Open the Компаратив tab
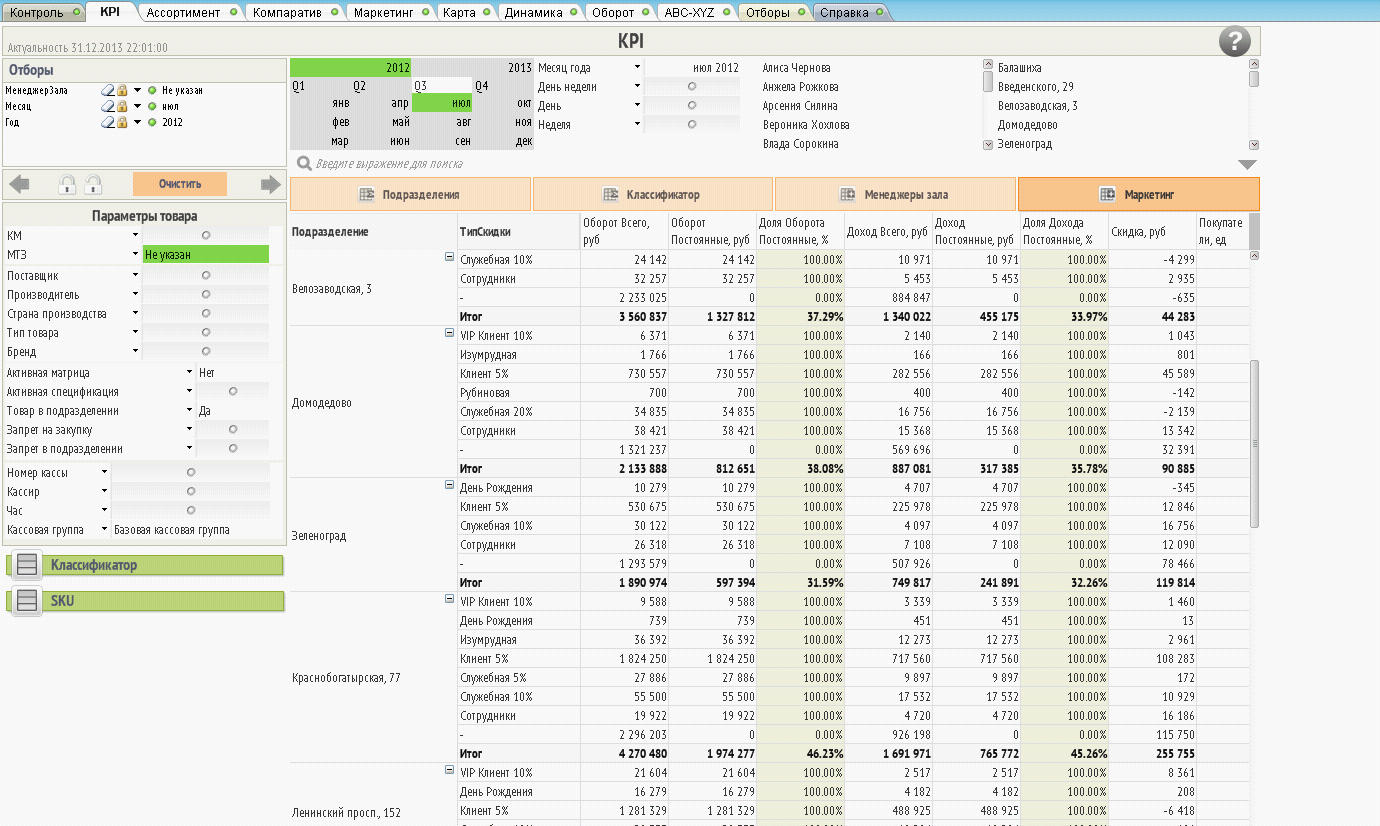The width and height of the screenshot is (1380, 826). click(296, 12)
